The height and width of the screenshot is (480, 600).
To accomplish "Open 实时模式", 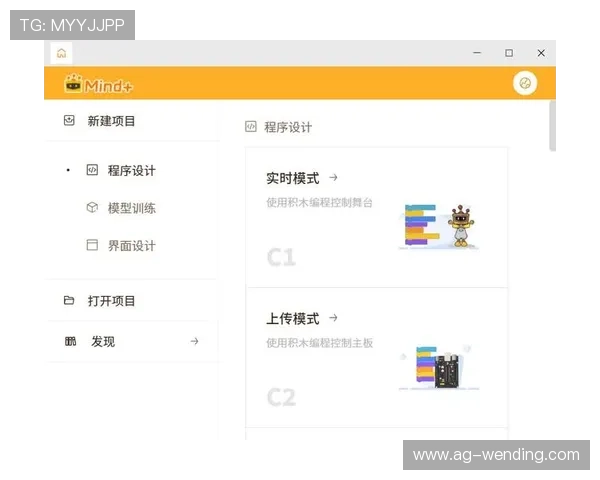I will [293, 178].
